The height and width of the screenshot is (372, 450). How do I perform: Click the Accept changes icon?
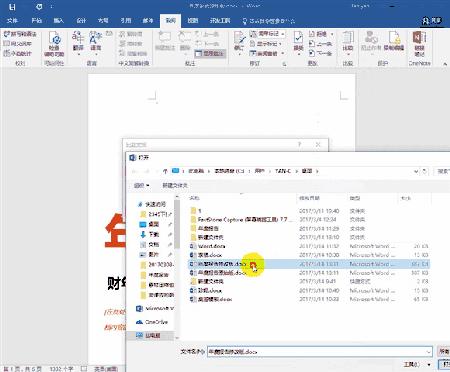(298, 41)
